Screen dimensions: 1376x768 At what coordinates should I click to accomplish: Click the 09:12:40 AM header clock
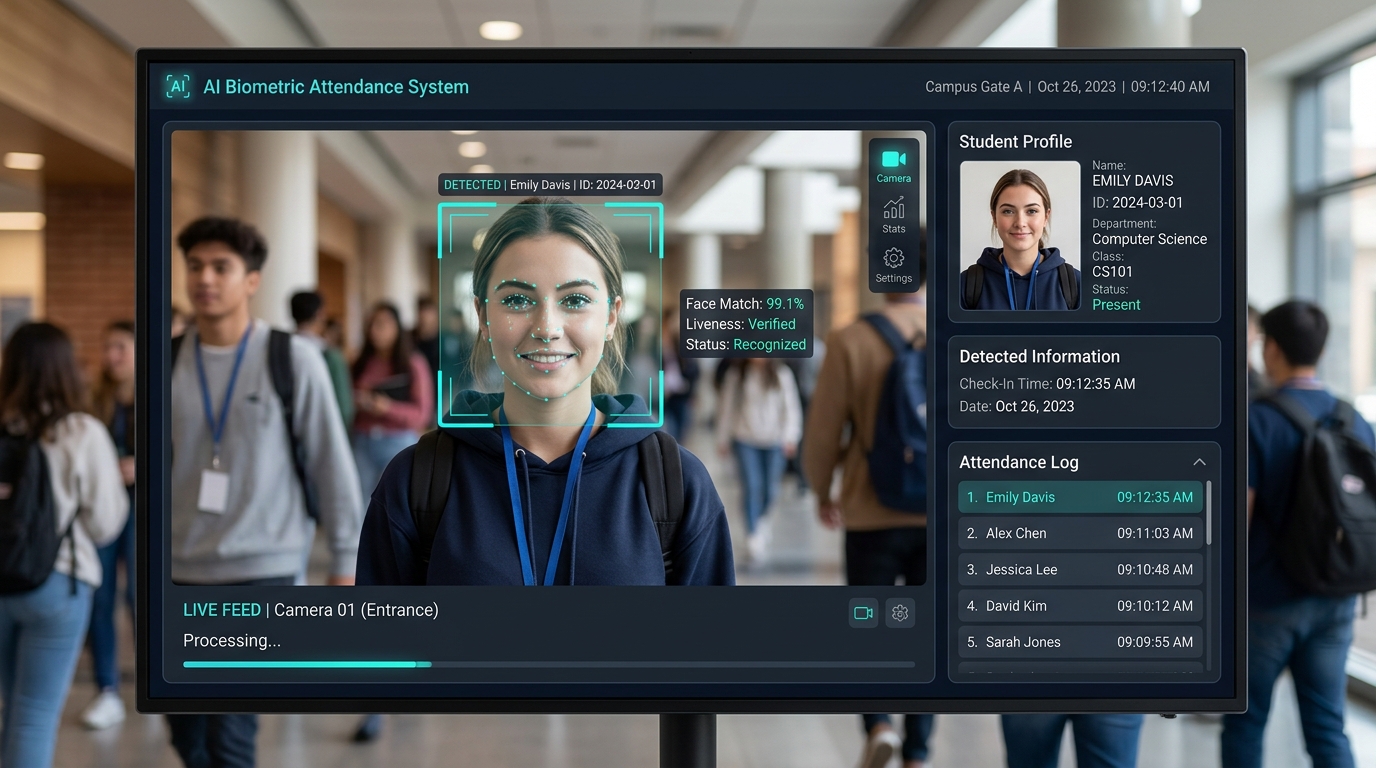click(1170, 87)
